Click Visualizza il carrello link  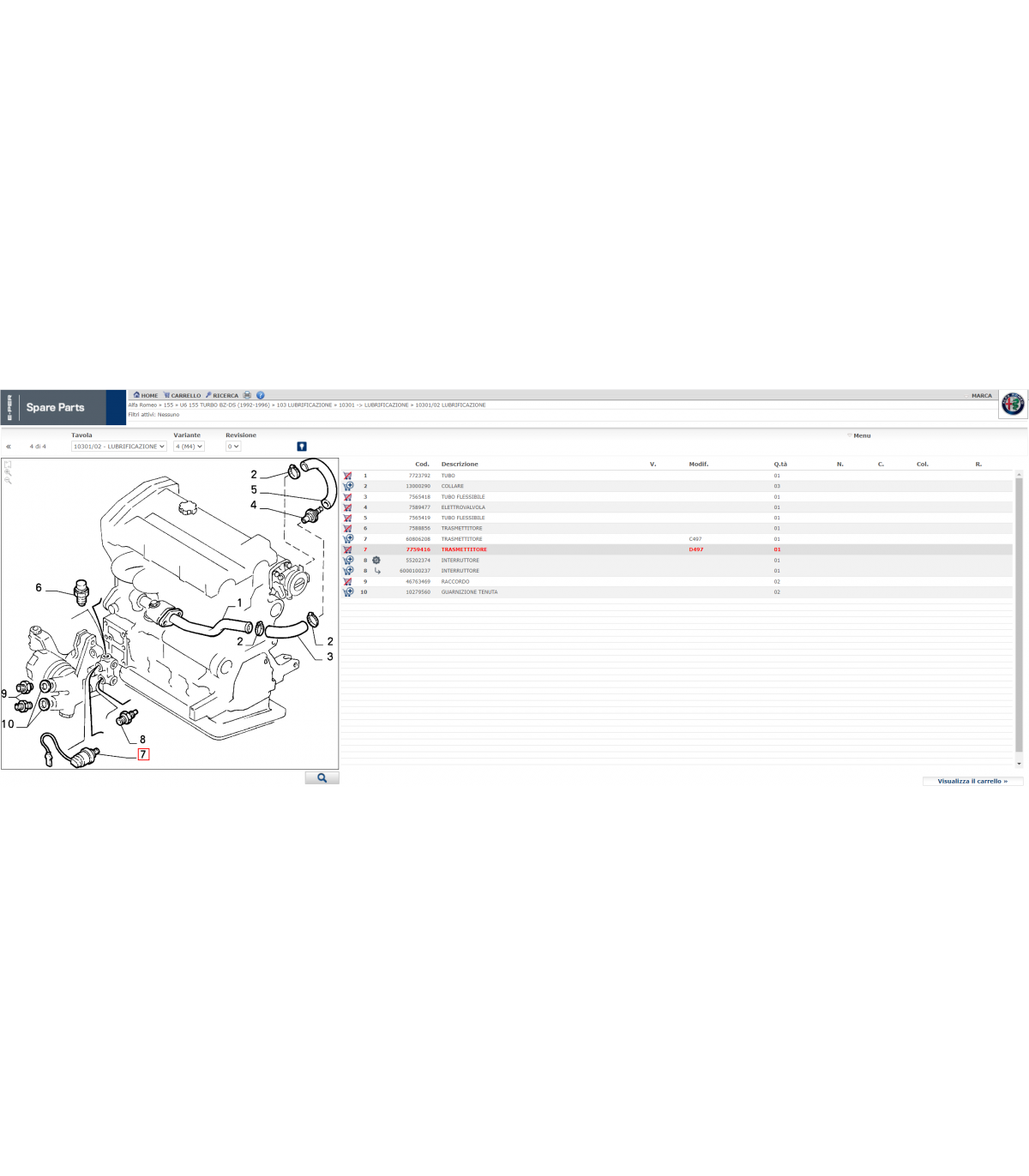tap(972, 782)
